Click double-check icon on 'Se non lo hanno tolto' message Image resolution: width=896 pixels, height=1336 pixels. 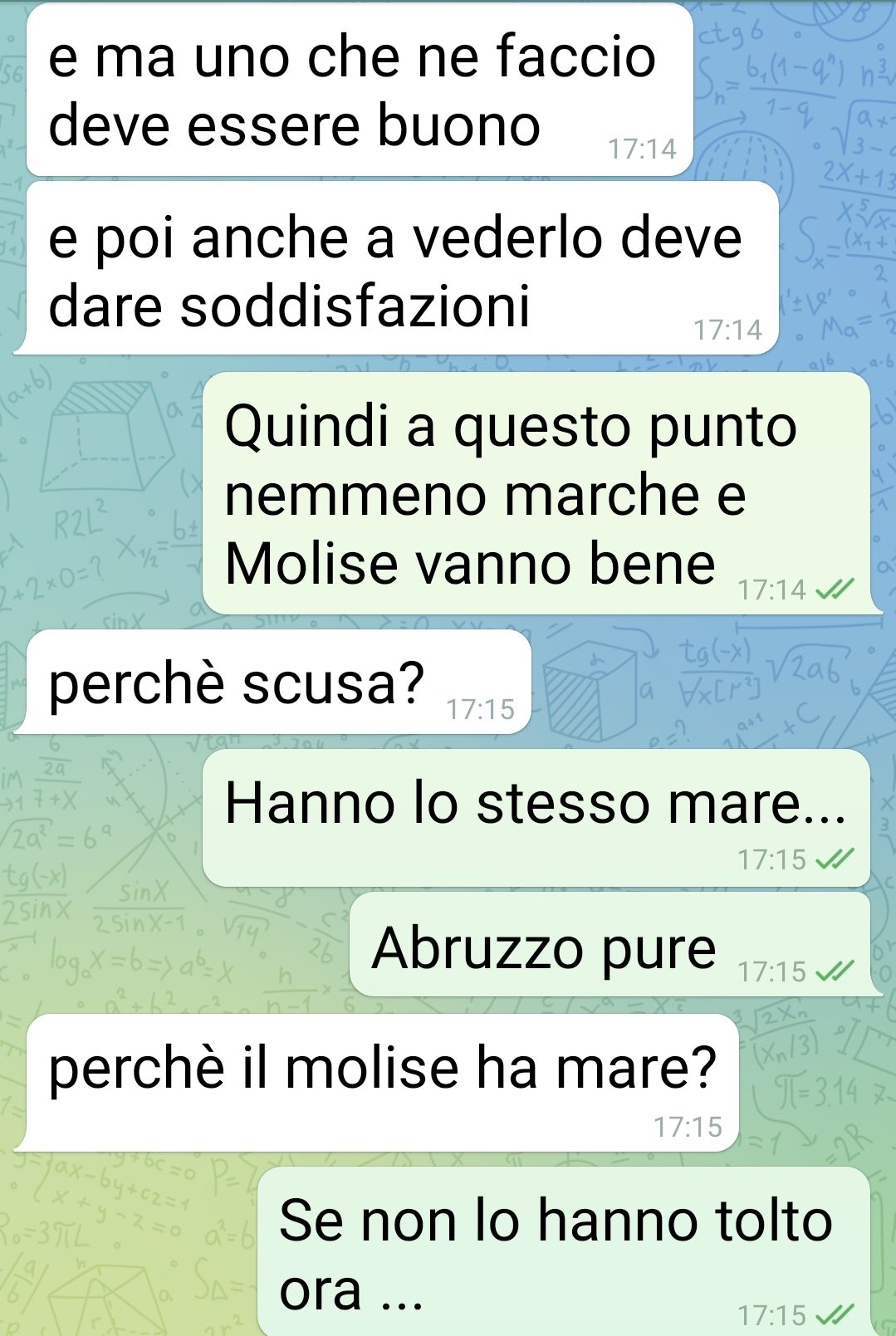click(x=835, y=1315)
